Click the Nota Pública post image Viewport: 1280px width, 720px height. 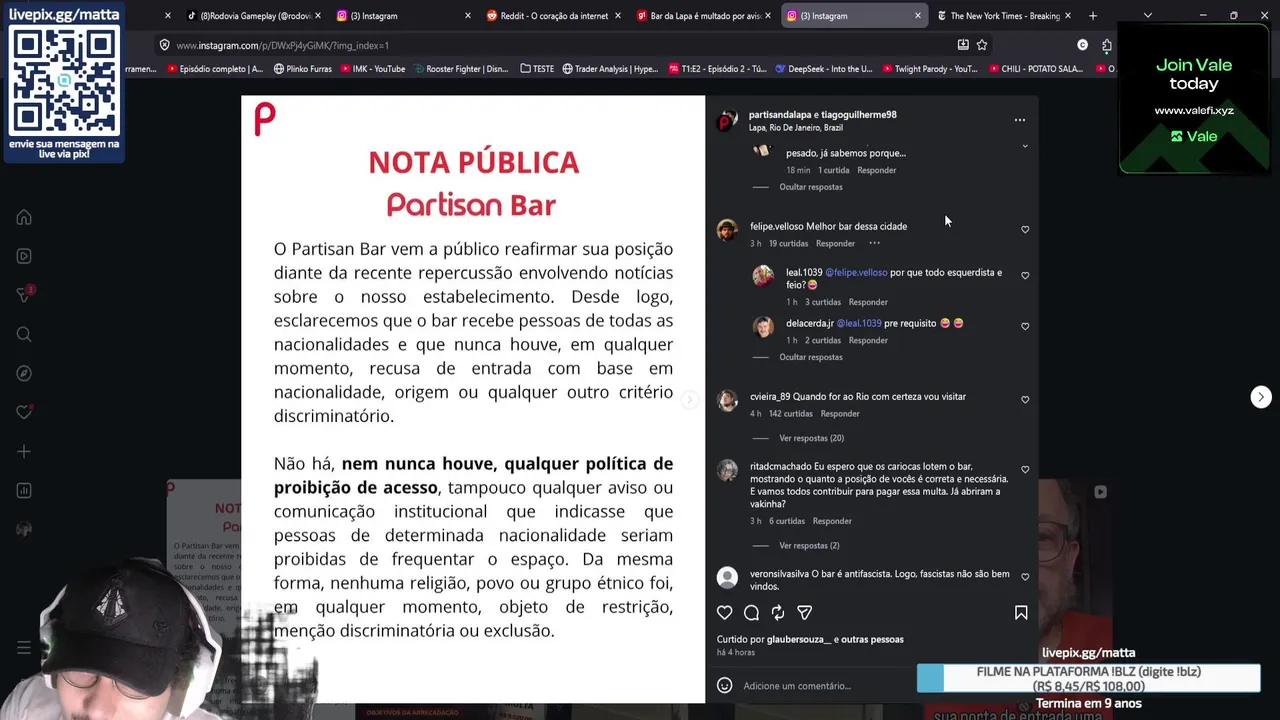tap(473, 399)
